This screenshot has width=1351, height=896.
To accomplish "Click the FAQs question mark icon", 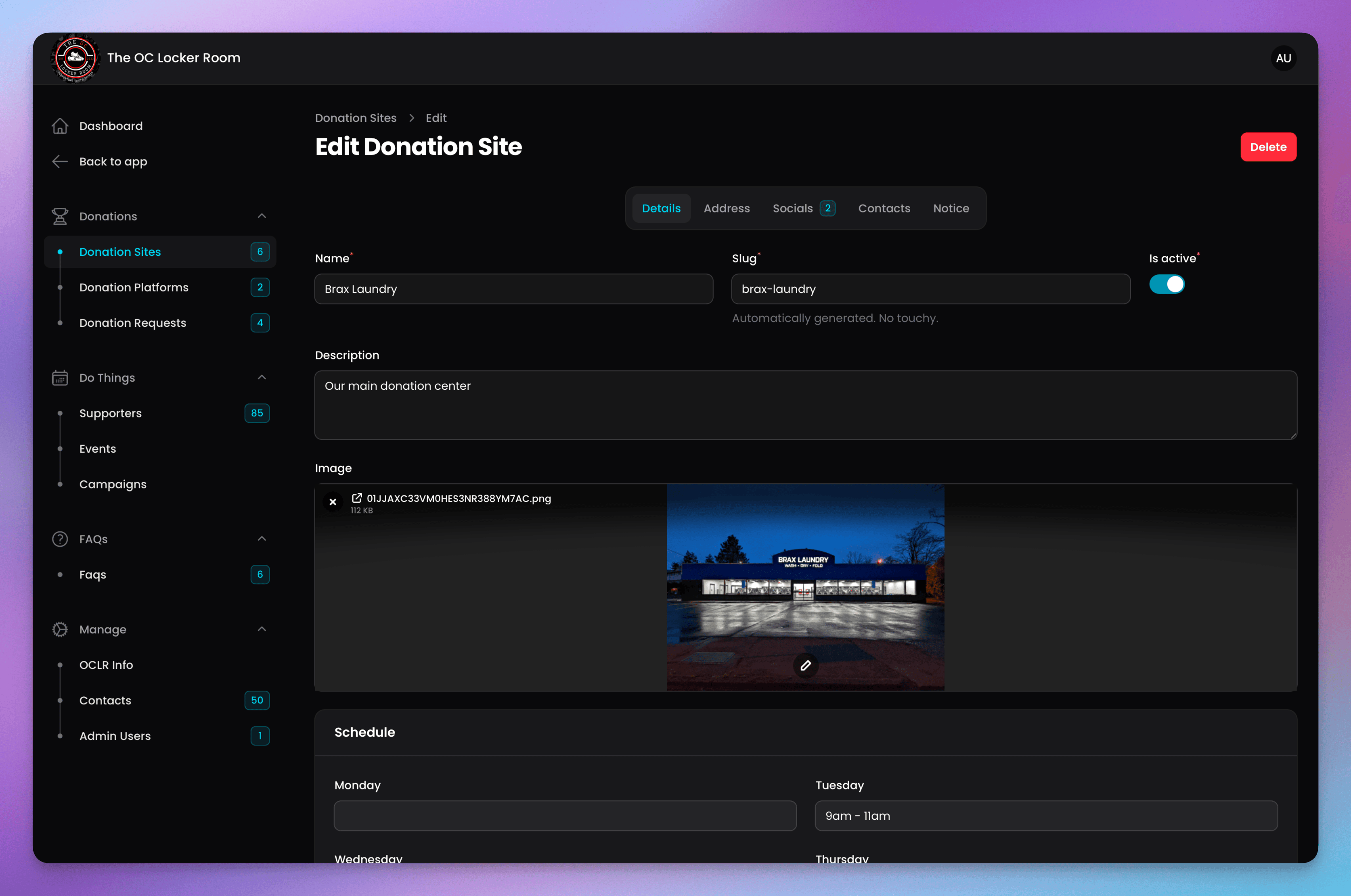I will point(60,539).
